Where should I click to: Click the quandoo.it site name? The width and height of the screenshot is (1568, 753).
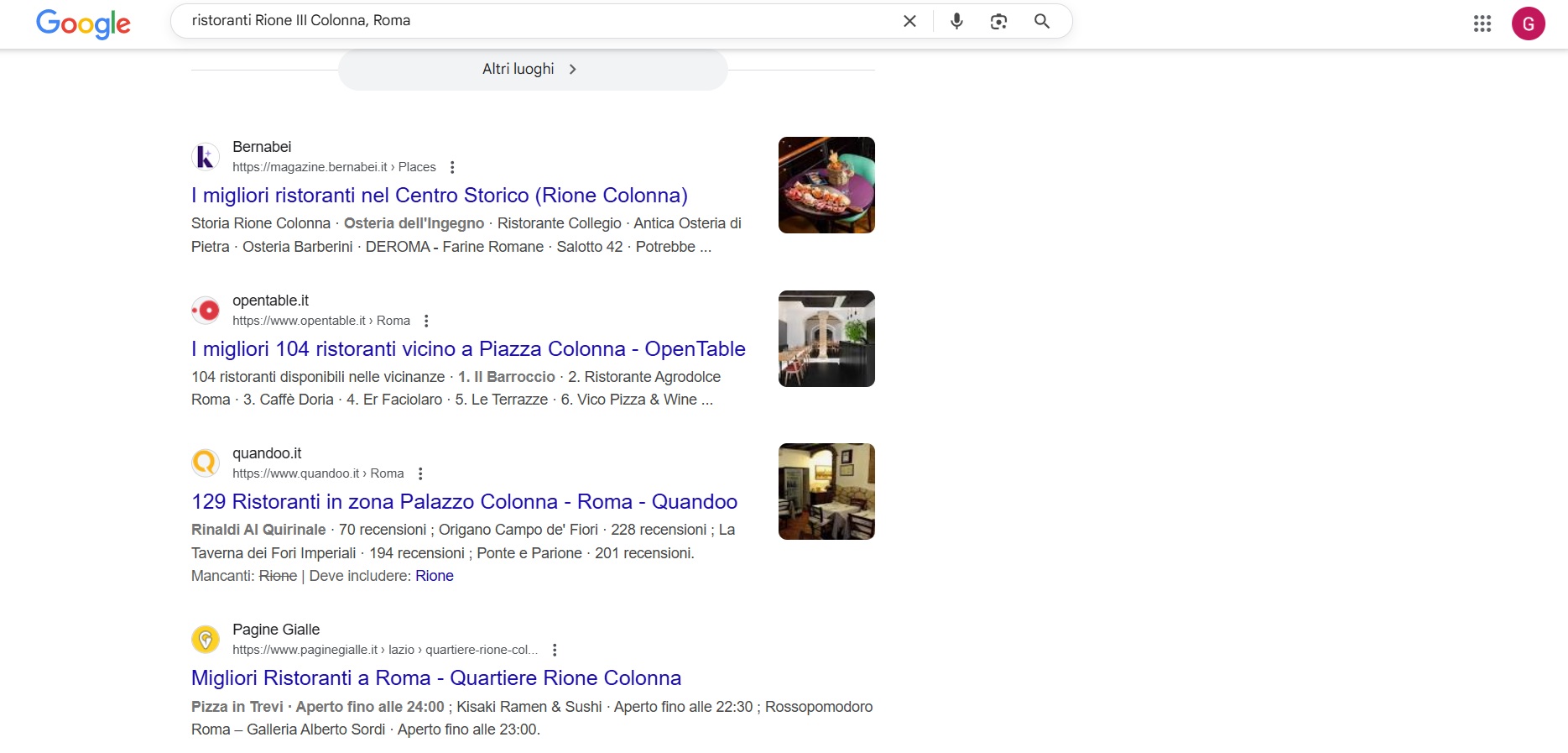267,453
